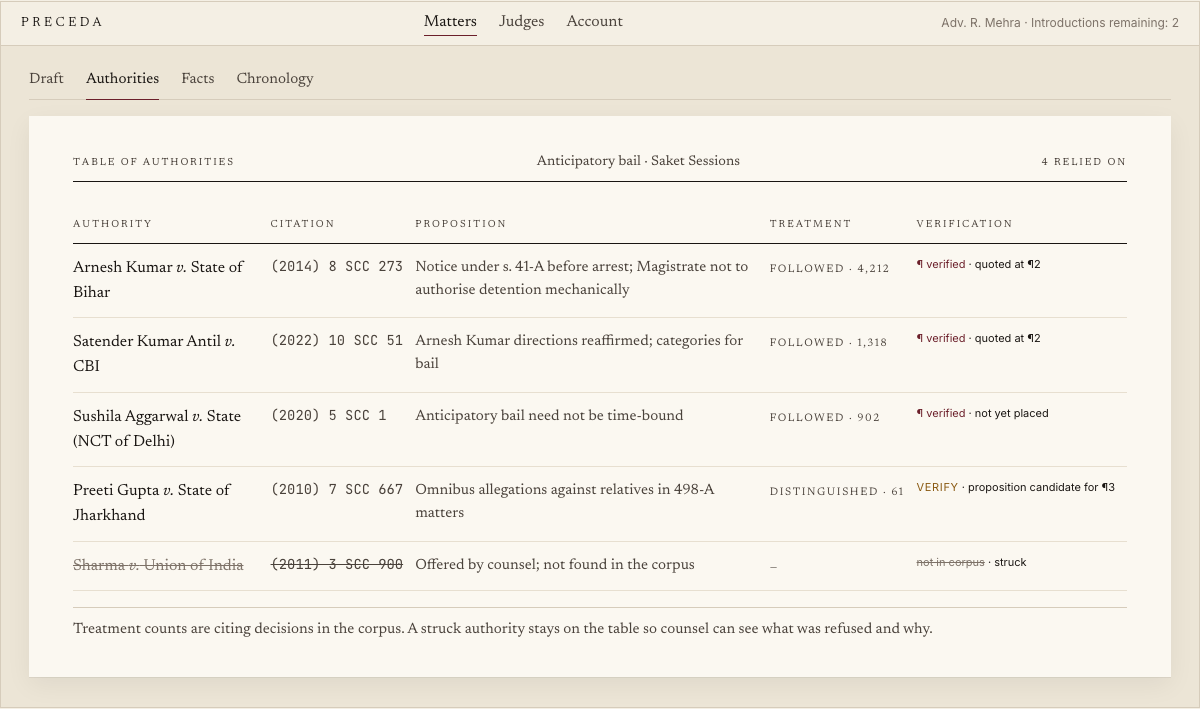1200x709 pixels.
Task: Click the 'Anticipatory bail · Saket Sessions' matter title
Action: pyautogui.click(x=638, y=161)
